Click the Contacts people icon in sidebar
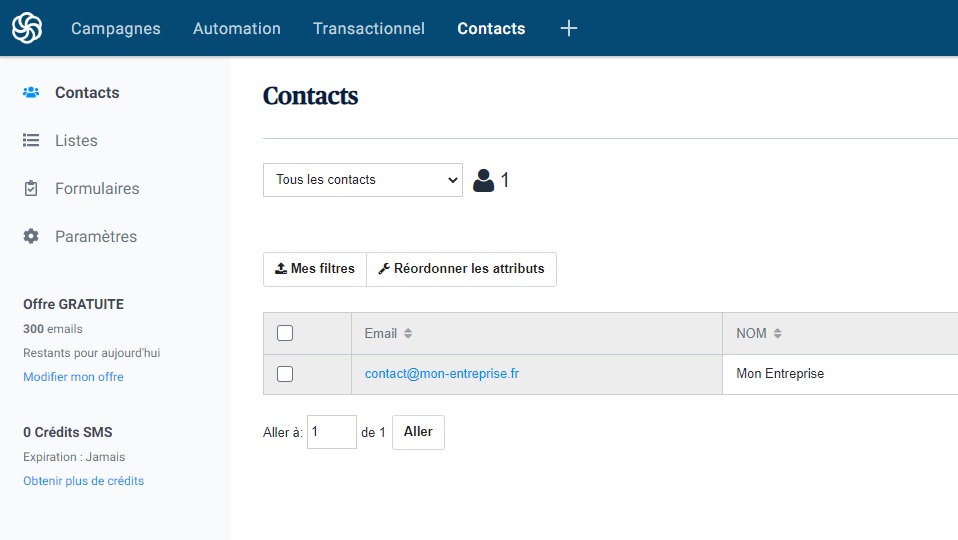This screenshot has width=958, height=540. tap(31, 93)
